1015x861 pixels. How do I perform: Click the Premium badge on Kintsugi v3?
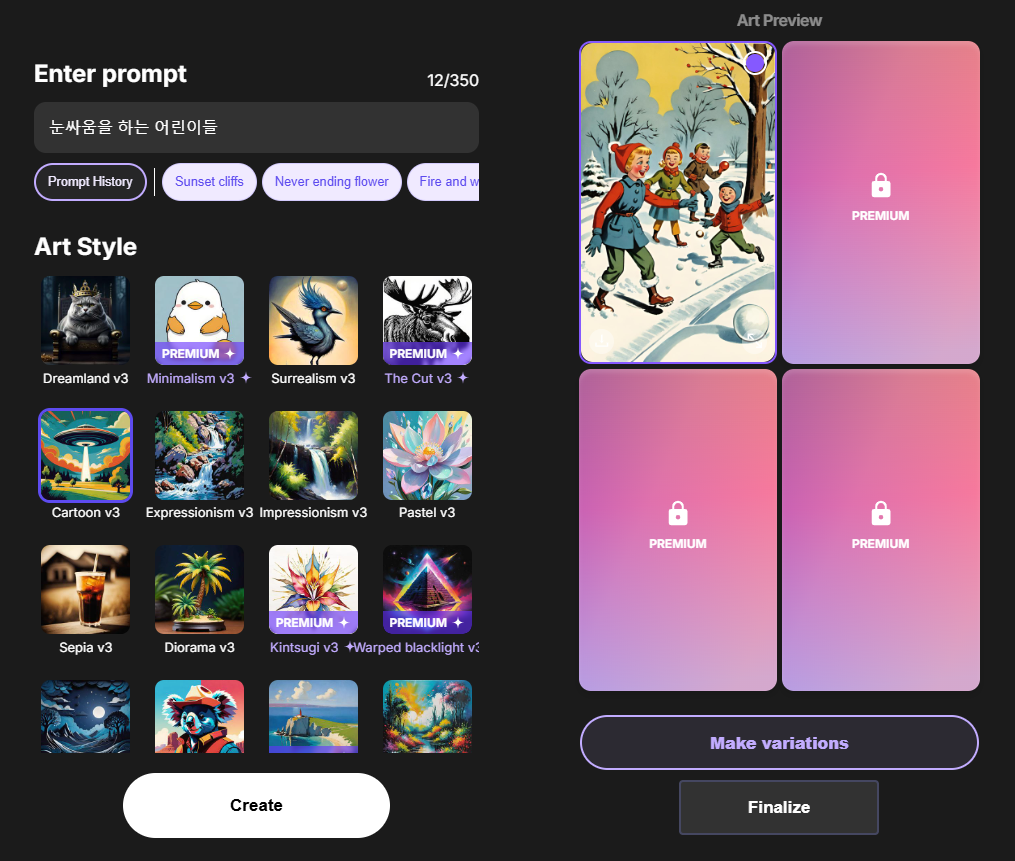click(313, 622)
